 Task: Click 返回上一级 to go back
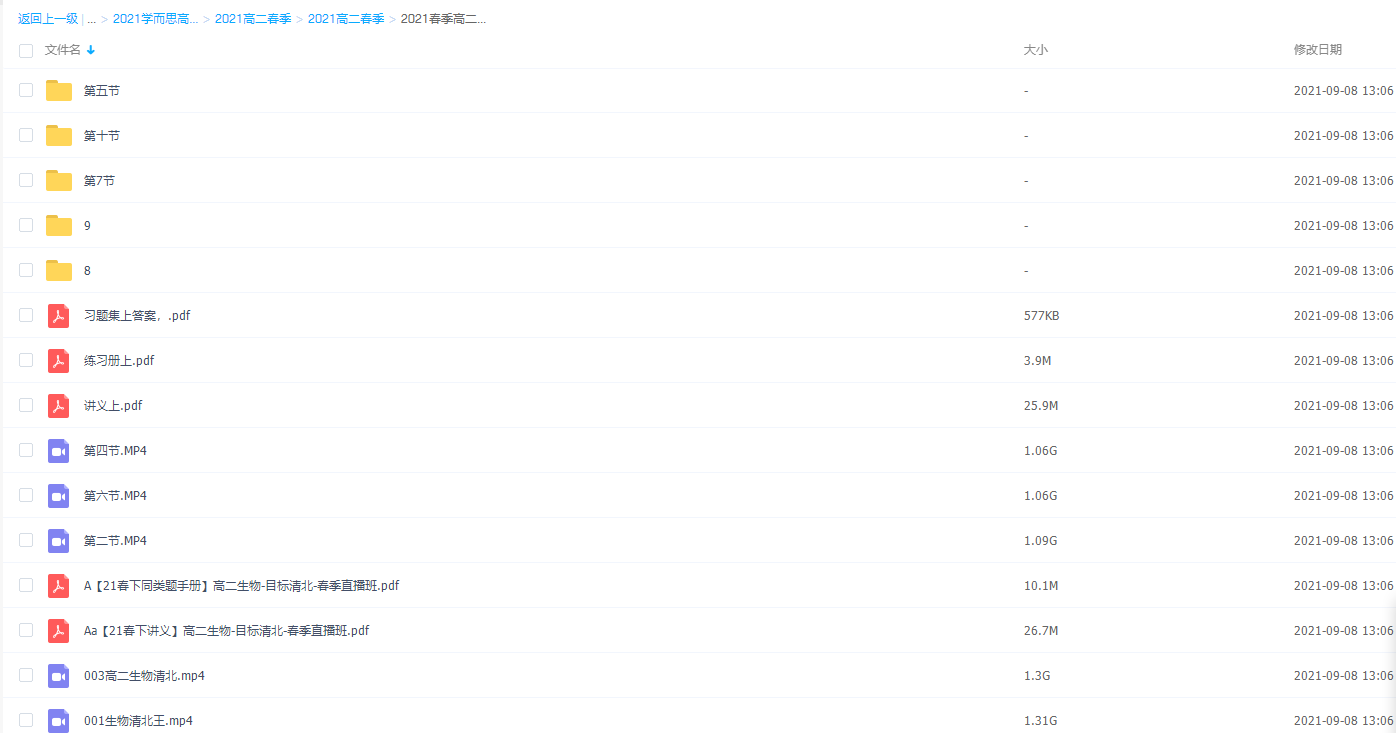pyautogui.click(x=47, y=19)
